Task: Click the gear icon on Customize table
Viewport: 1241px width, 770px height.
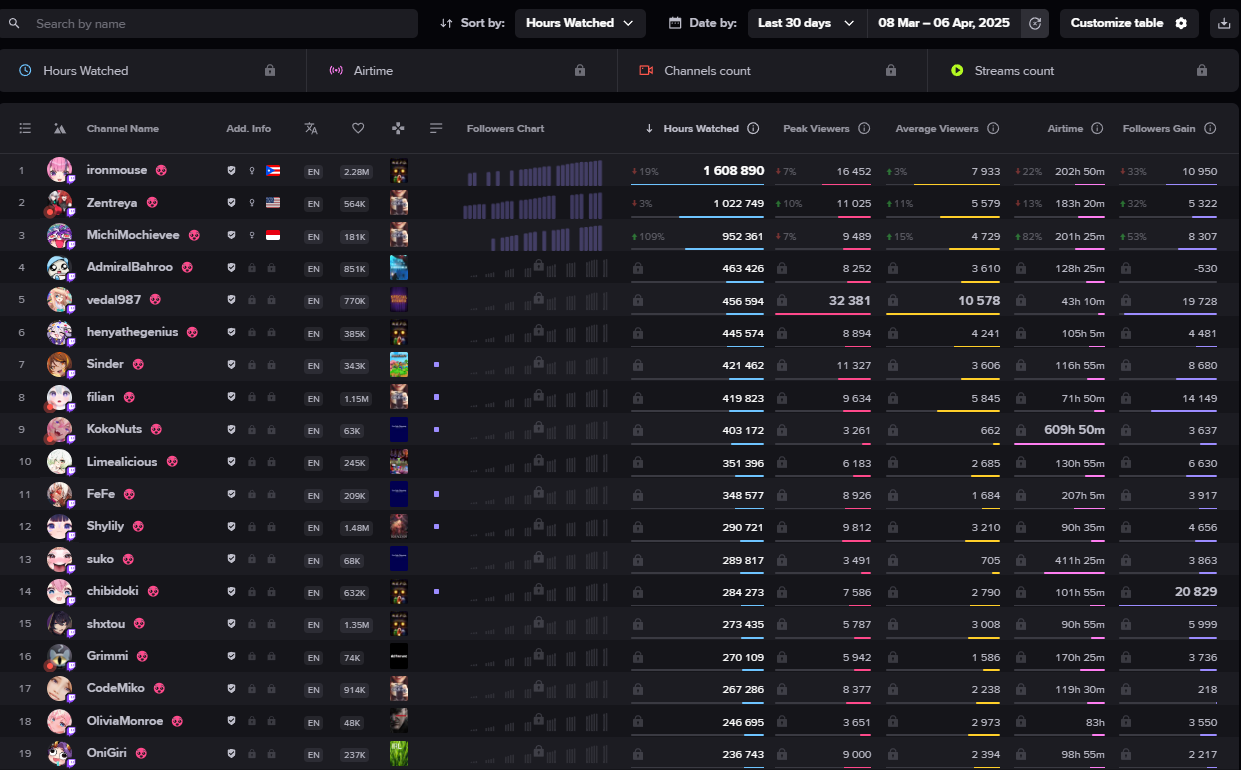Action: point(1181,23)
